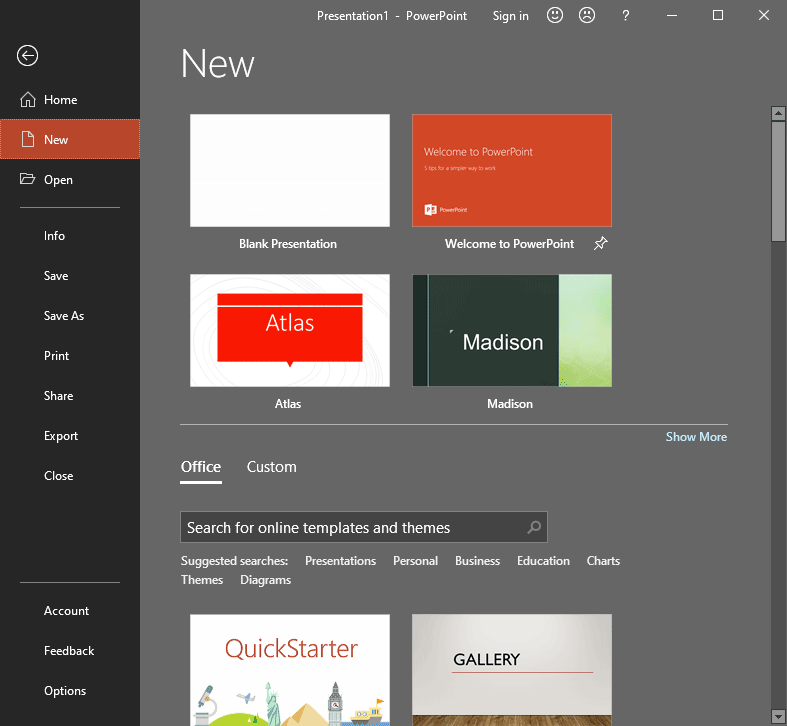Viewport: 787px width, 726px height.
Task: Switch to the Office templates tab
Action: point(201,467)
